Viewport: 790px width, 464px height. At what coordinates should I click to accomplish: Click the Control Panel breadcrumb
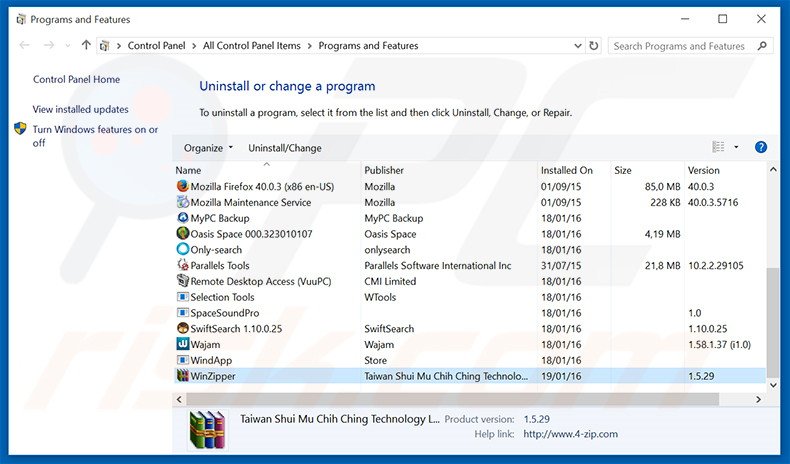pos(156,45)
